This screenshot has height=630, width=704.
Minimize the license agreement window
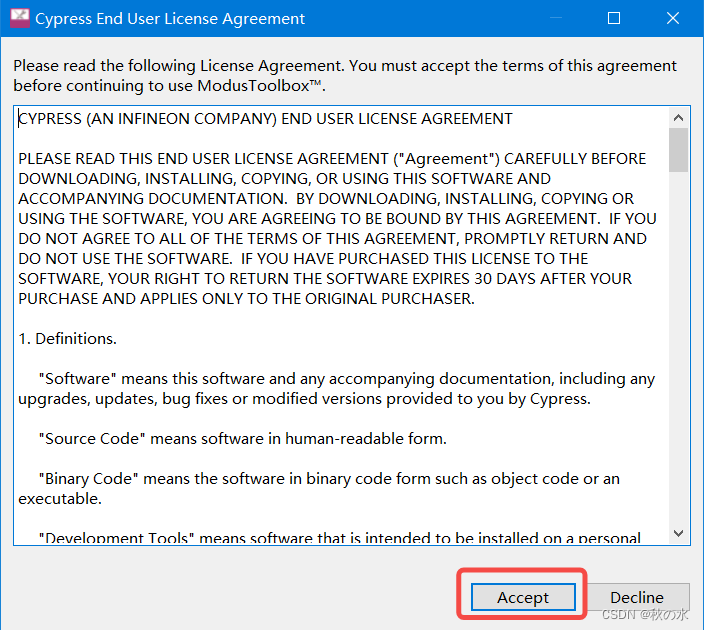tap(556, 18)
